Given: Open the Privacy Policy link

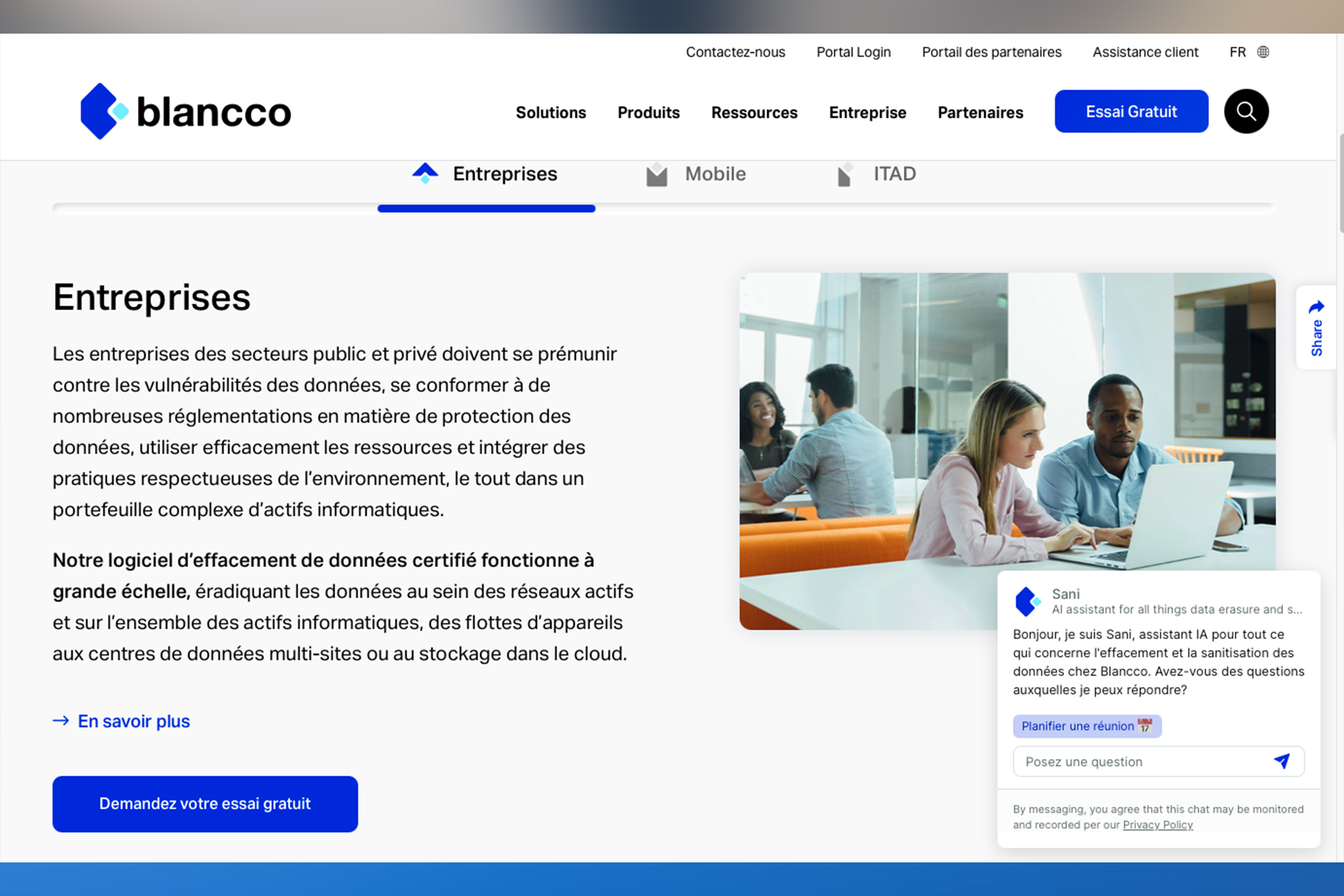Looking at the screenshot, I should 1157,825.
